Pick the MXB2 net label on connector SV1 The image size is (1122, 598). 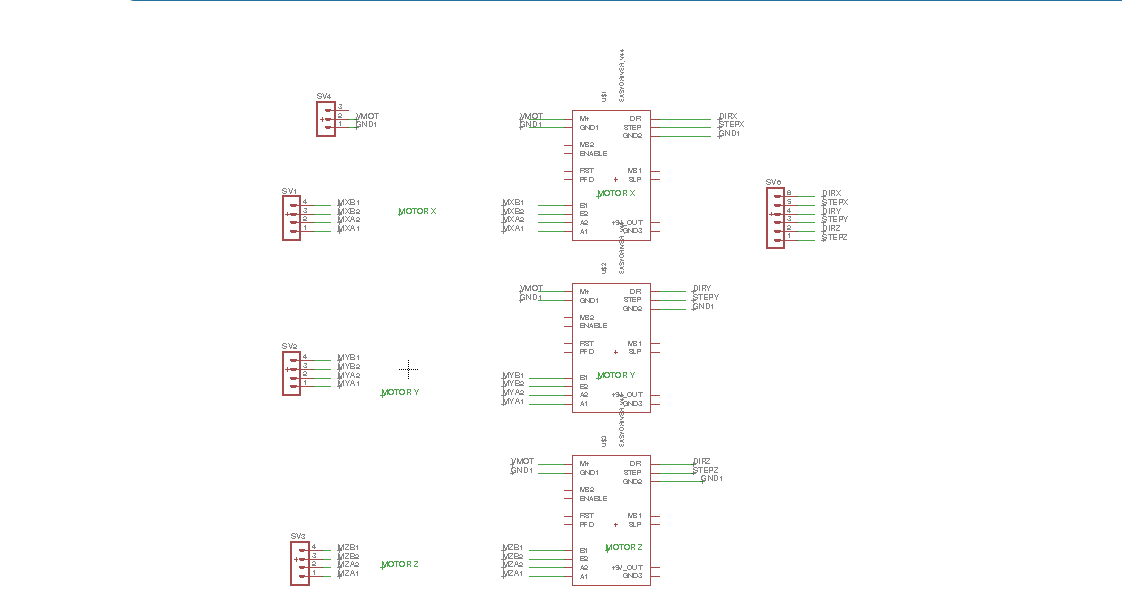point(349,212)
